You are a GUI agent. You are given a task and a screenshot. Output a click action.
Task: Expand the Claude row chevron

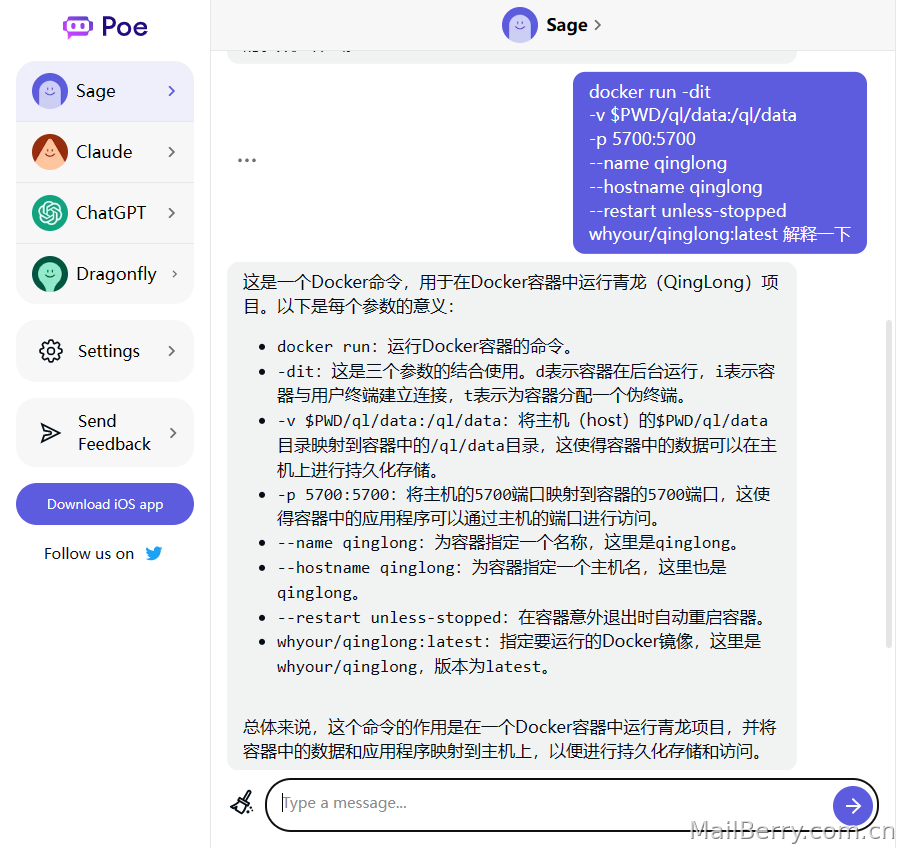click(x=171, y=152)
